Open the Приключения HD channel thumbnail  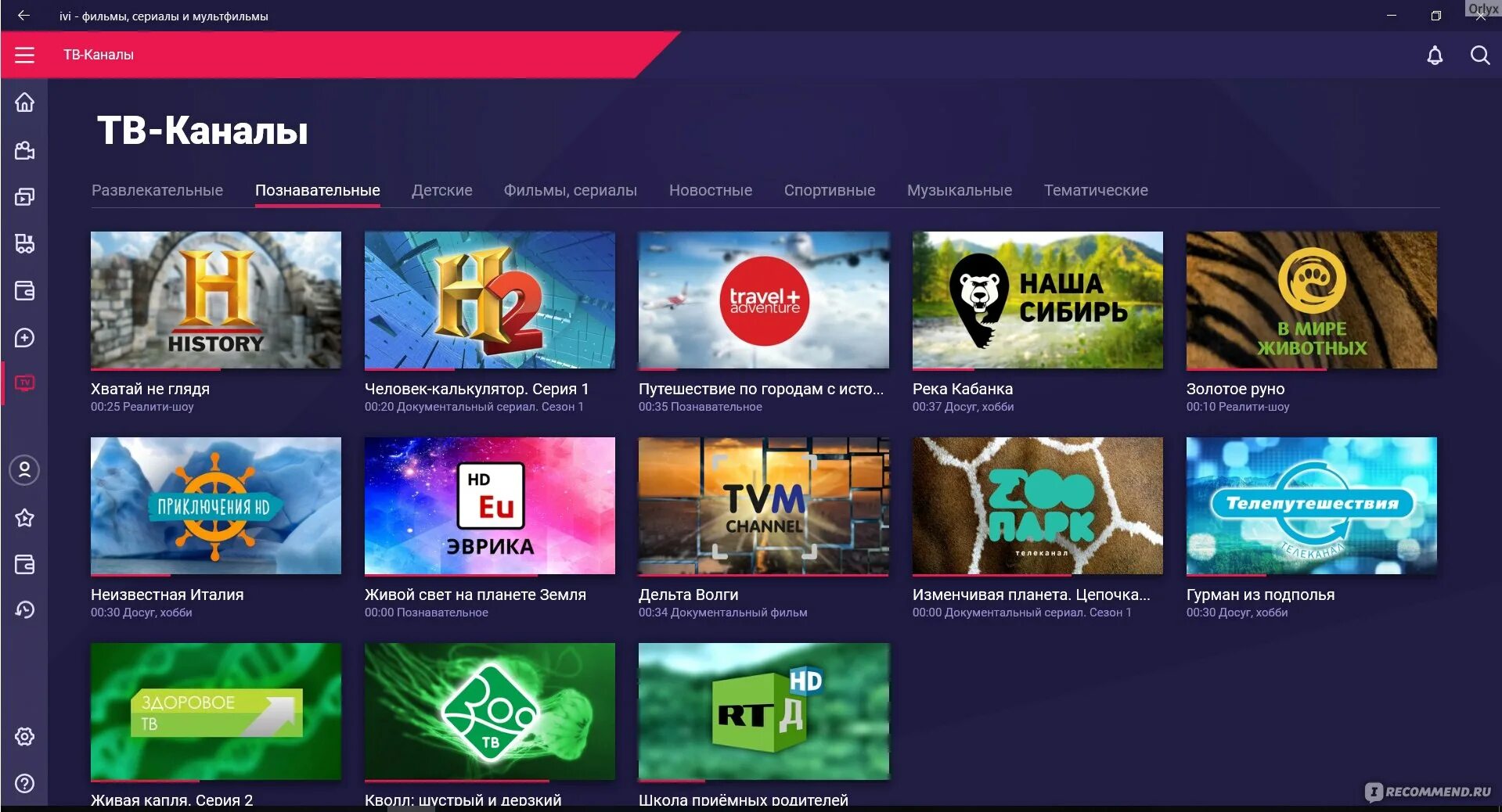tap(216, 505)
